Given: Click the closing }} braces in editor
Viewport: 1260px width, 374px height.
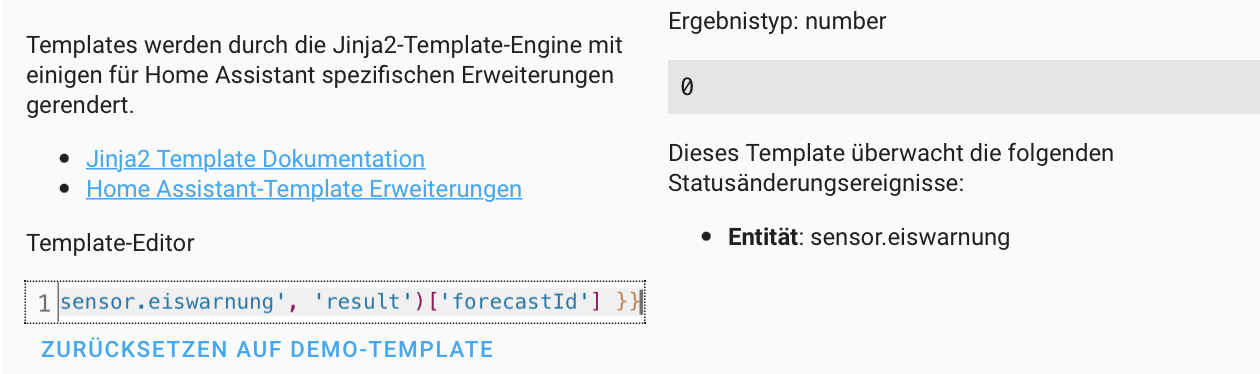Looking at the screenshot, I should point(627,300).
